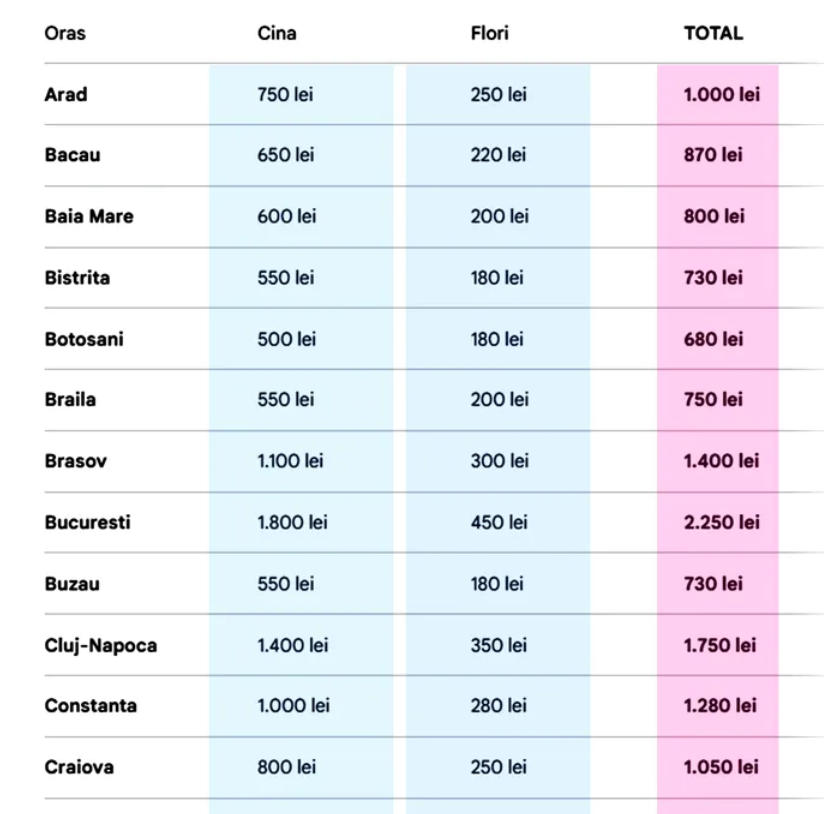The width and height of the screenshot is (824, 814).
Task: Select the Bucuresti total 2.250 lei
Action: (x=722, y=522)
